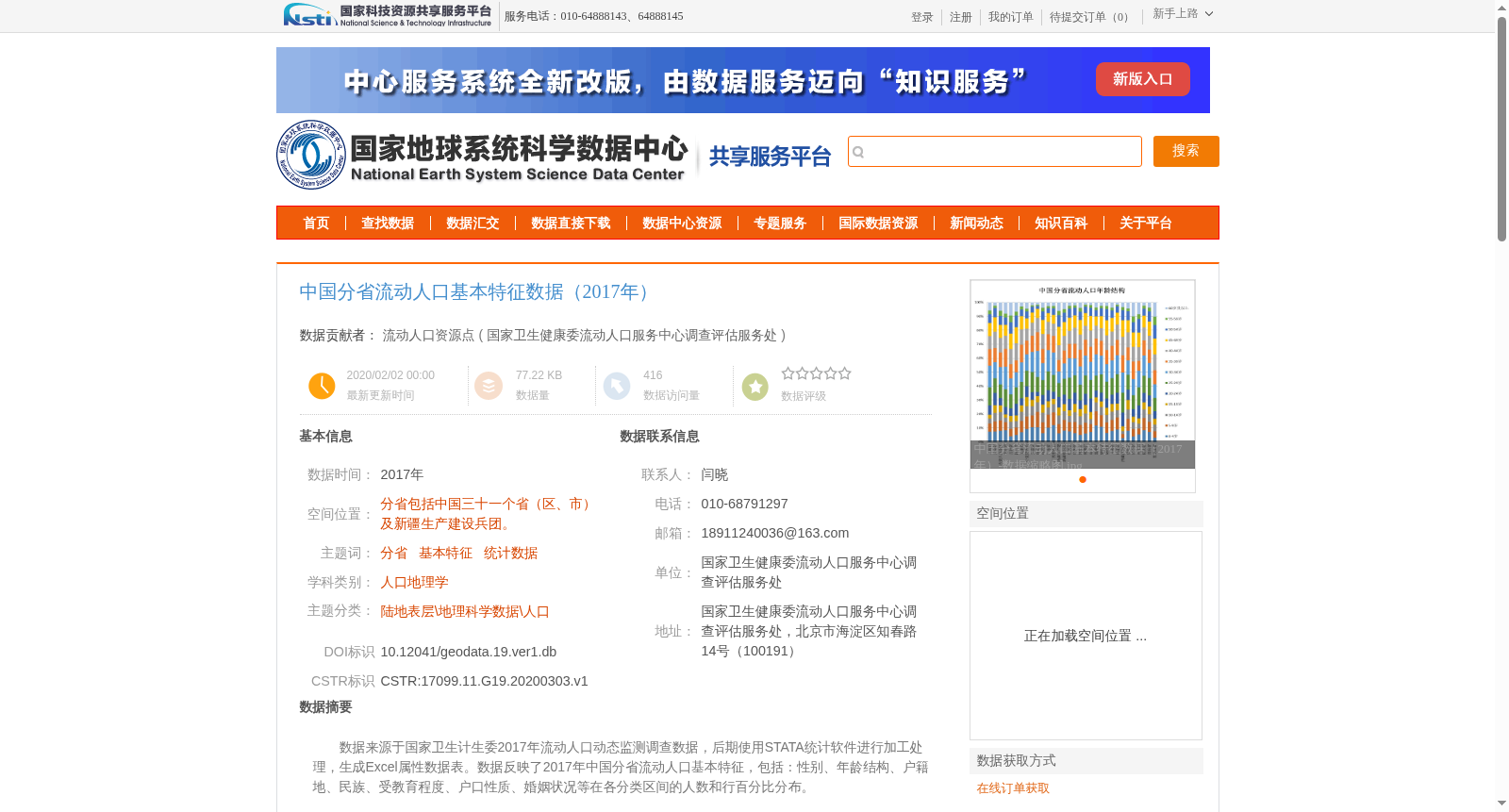
Task: Click the 数据获取方式 panel header
Action: 1086,761
